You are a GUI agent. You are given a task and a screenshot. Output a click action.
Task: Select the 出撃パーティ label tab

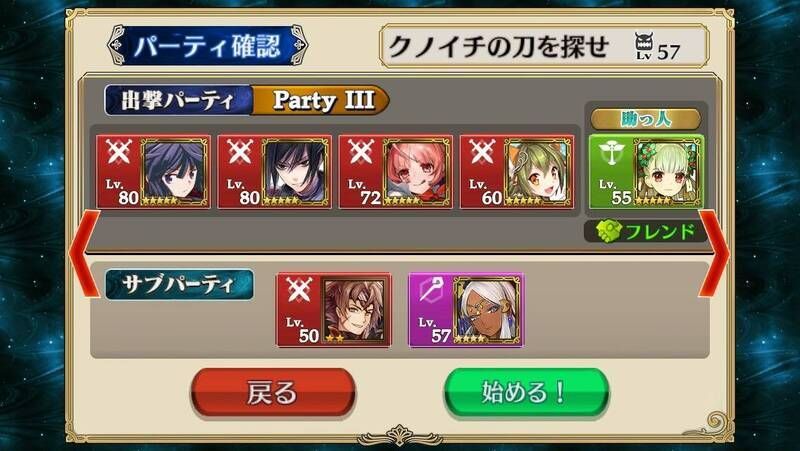click(178, 100)
